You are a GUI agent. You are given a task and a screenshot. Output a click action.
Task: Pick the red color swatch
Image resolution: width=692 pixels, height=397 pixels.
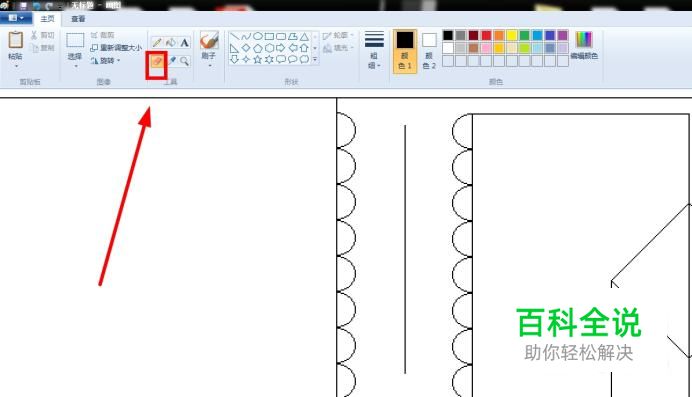[486, 35]
